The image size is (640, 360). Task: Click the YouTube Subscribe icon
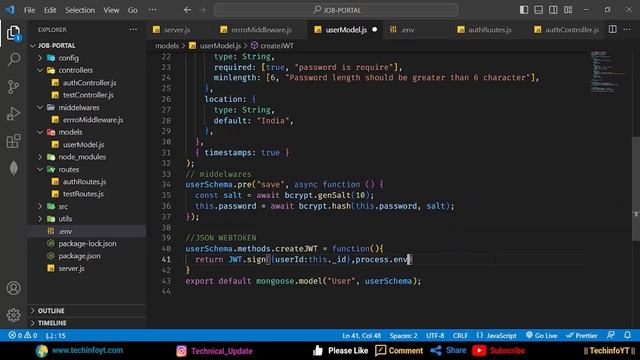479,351
